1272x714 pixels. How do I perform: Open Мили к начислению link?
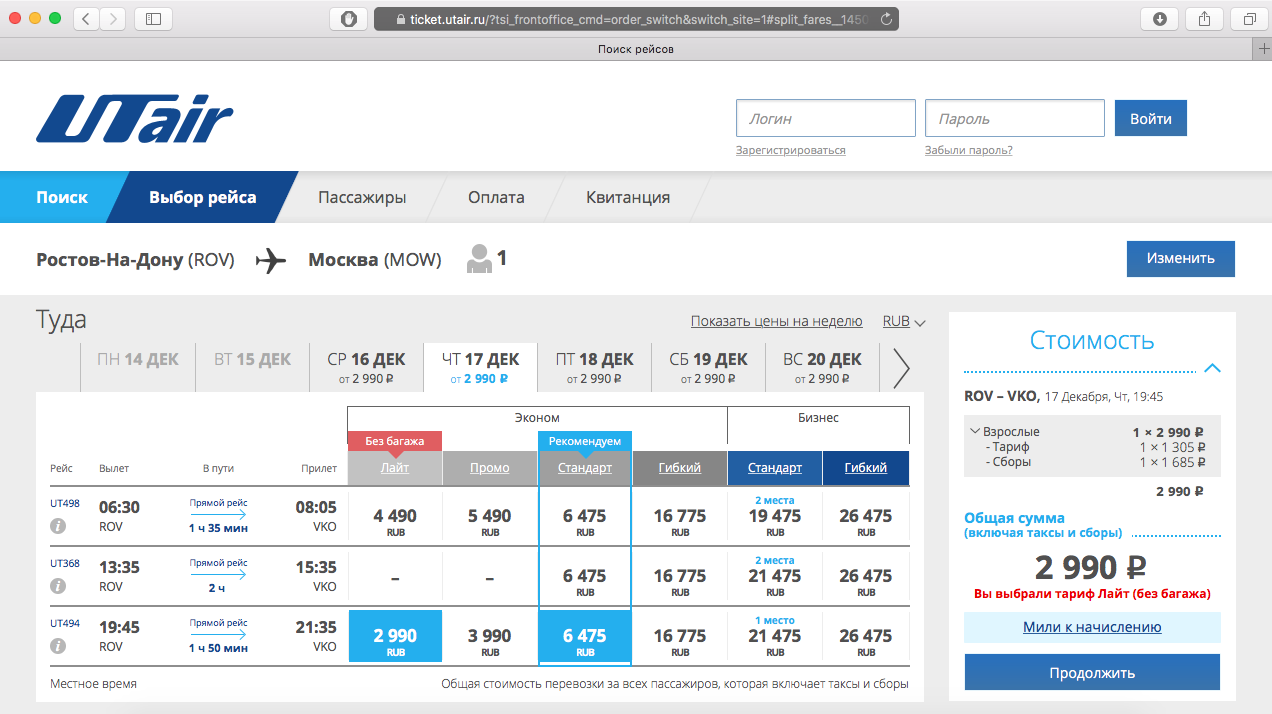click(x=1092, y=627)
